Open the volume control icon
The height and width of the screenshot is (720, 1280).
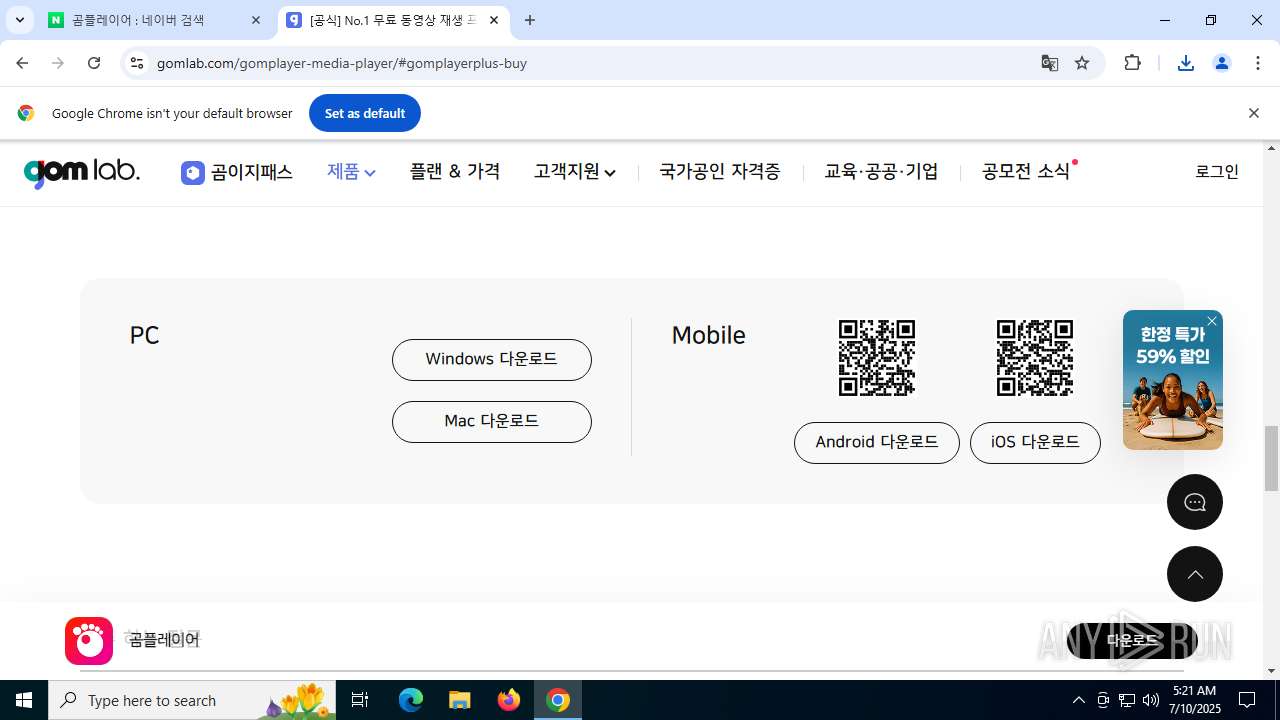coord(1151,700)
